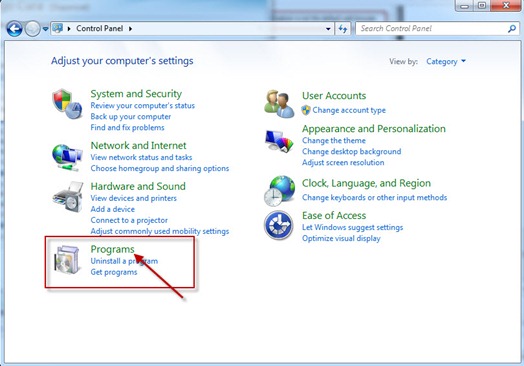The height and width of the screenshot is (366, 524).
Task: Click the Network and Internet globe icon
Action: pyautogui.click(x=67, y=157)
